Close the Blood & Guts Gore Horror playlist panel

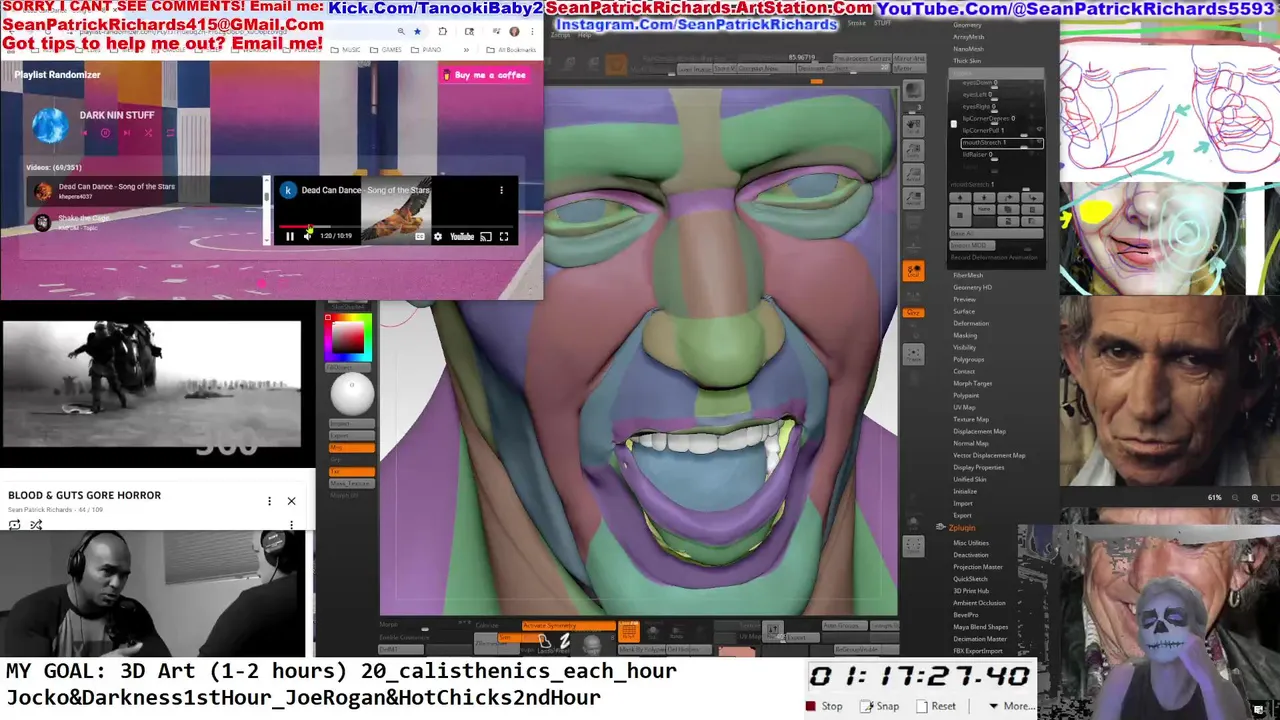coord(291,501)
